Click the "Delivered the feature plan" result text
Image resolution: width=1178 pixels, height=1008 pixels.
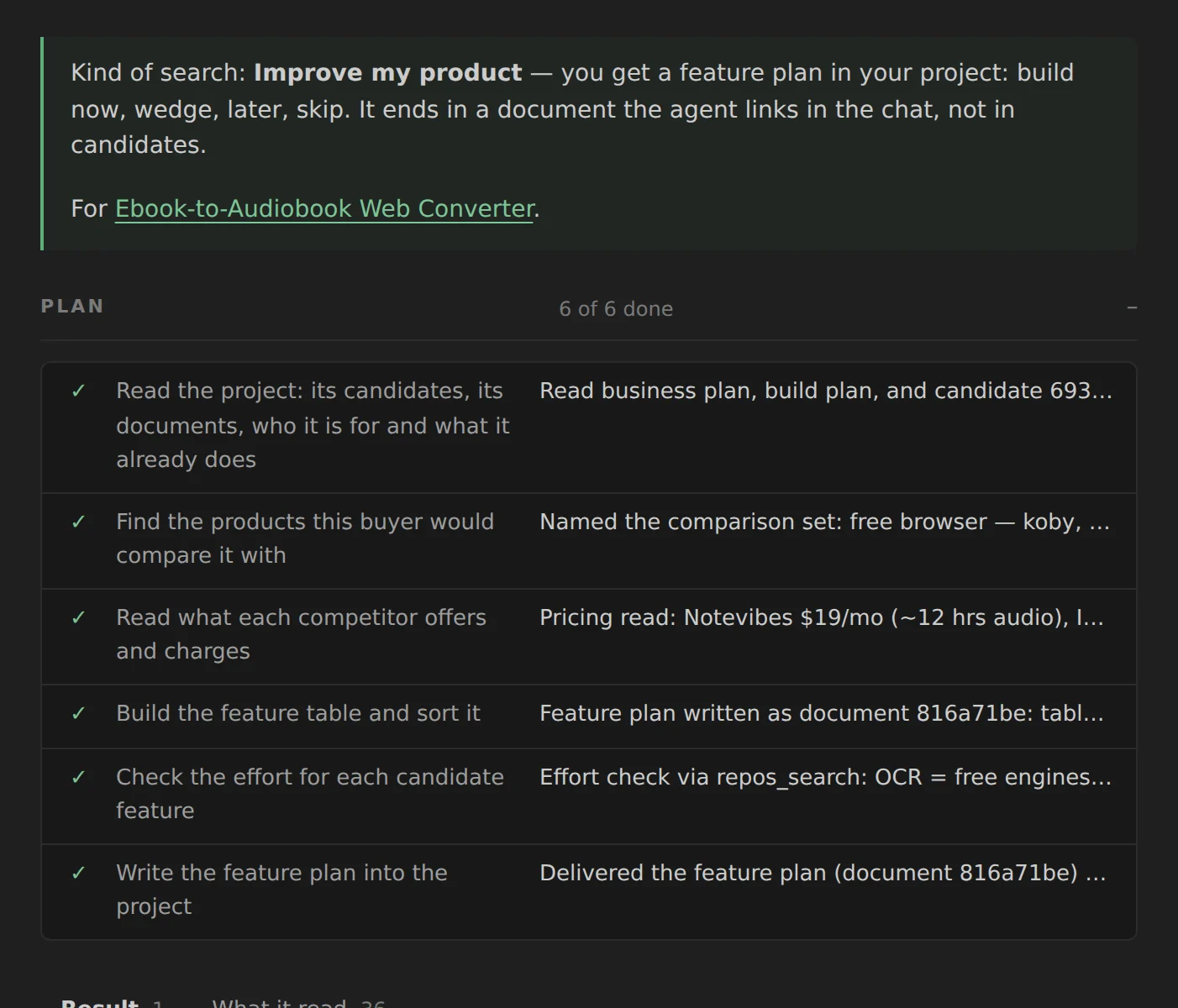pyautogui.click(x=823, y=873)
